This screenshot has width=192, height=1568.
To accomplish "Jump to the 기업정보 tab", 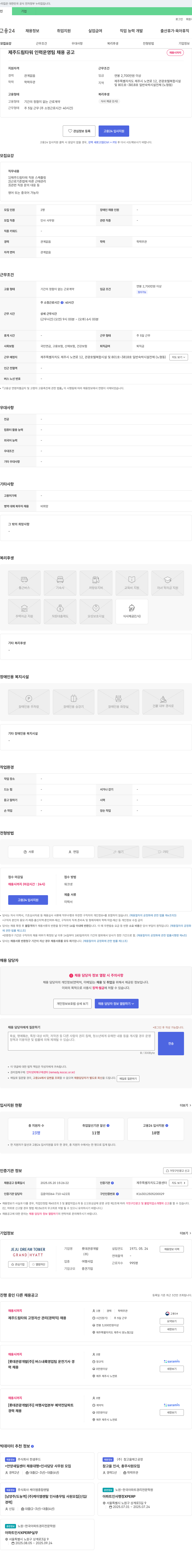I will 184,44.
